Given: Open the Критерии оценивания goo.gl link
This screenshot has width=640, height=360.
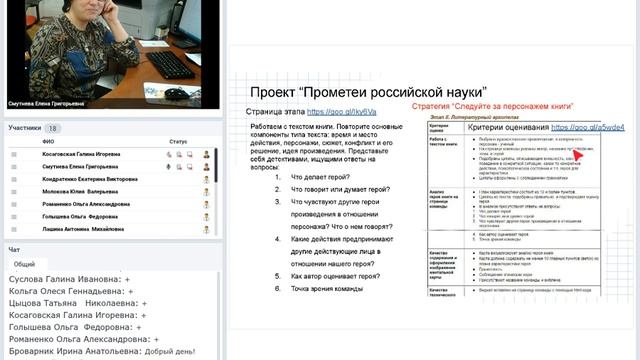Looking at the screenshot, I should click(588, 127).
